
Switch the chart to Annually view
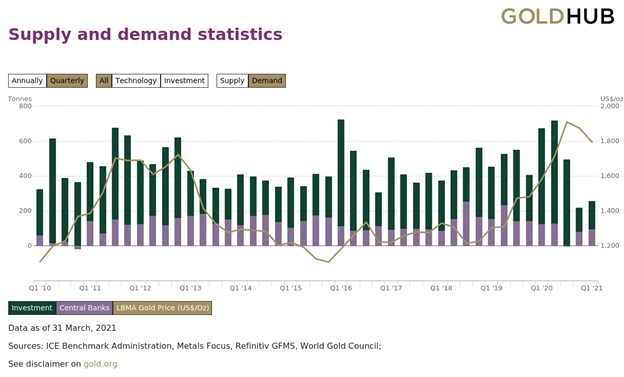[27, 81]
